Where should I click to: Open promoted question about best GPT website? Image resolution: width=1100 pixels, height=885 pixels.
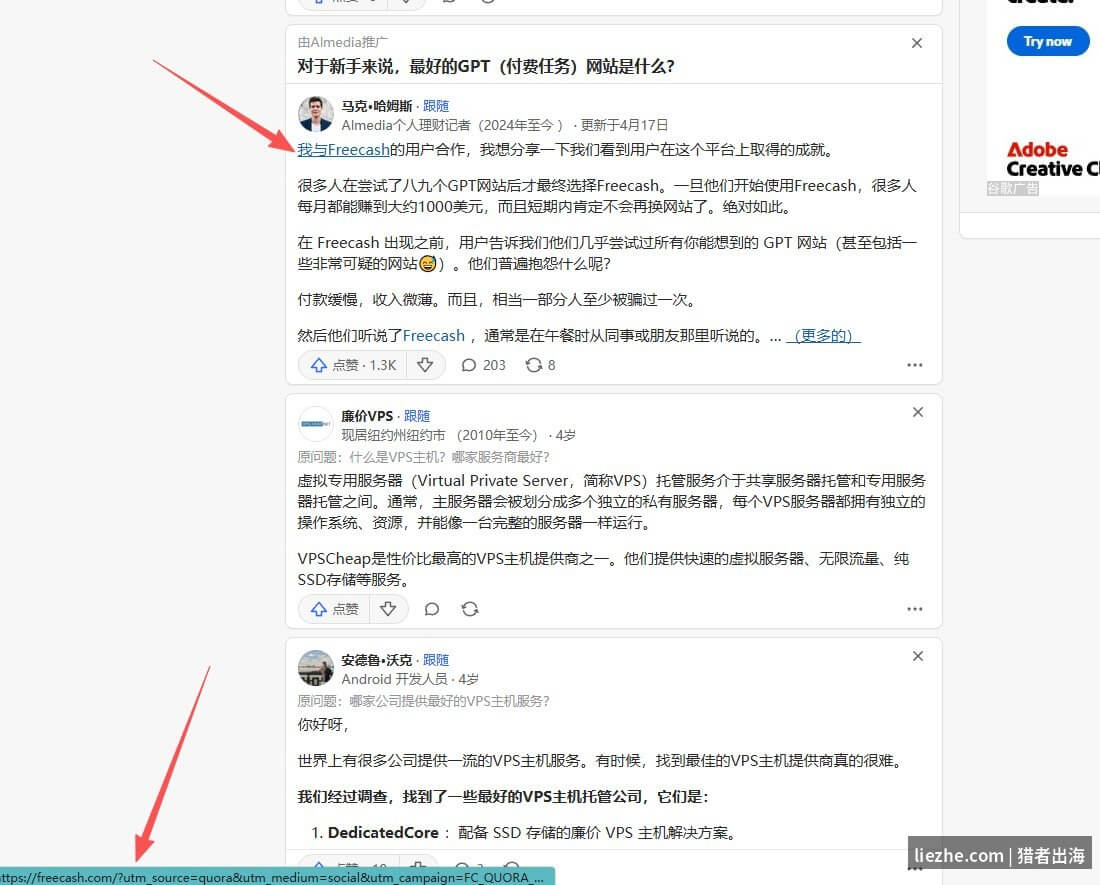[485, 67]
